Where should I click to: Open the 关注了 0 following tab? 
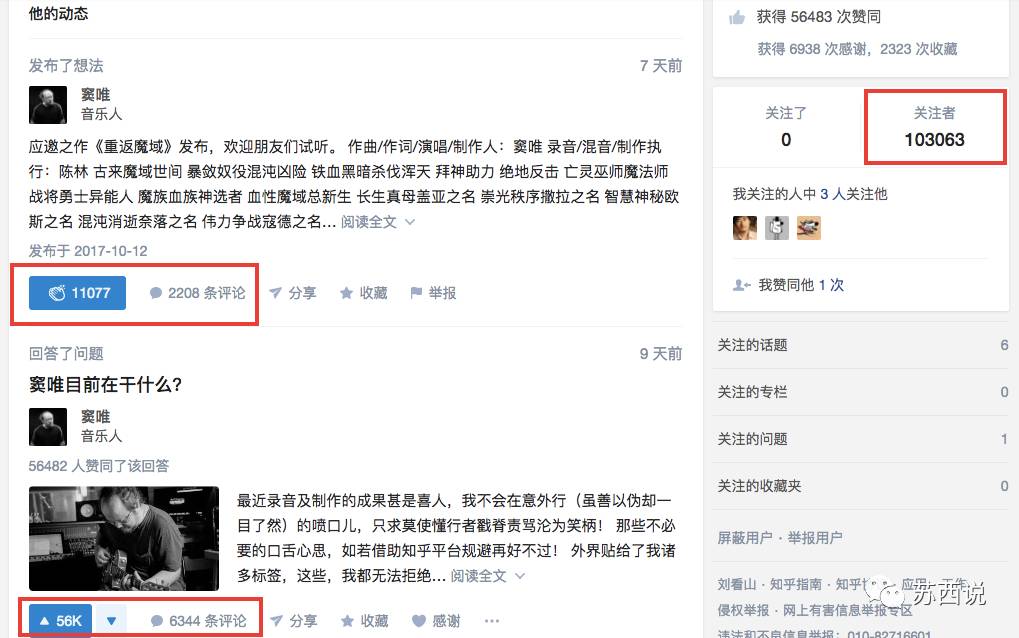(786, 127)
